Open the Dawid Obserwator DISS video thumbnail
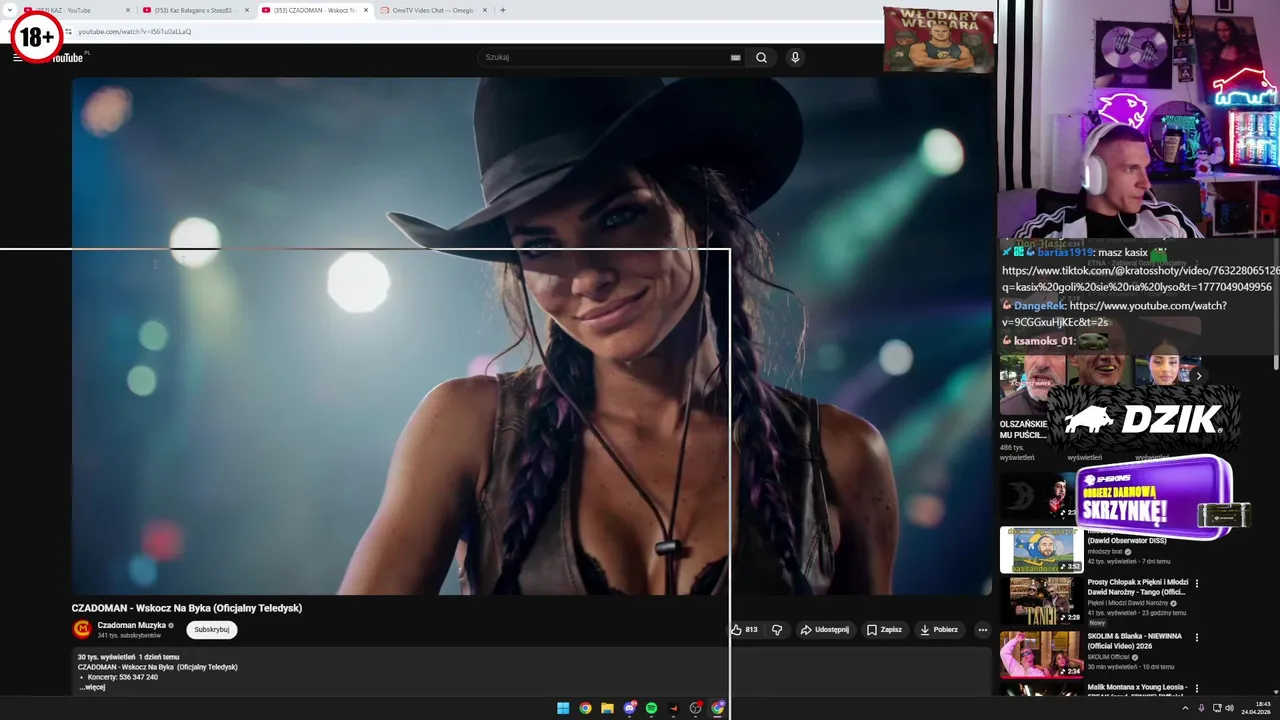The height and width of the screenshot is (720, 1280). click(x=1041, y=549)
